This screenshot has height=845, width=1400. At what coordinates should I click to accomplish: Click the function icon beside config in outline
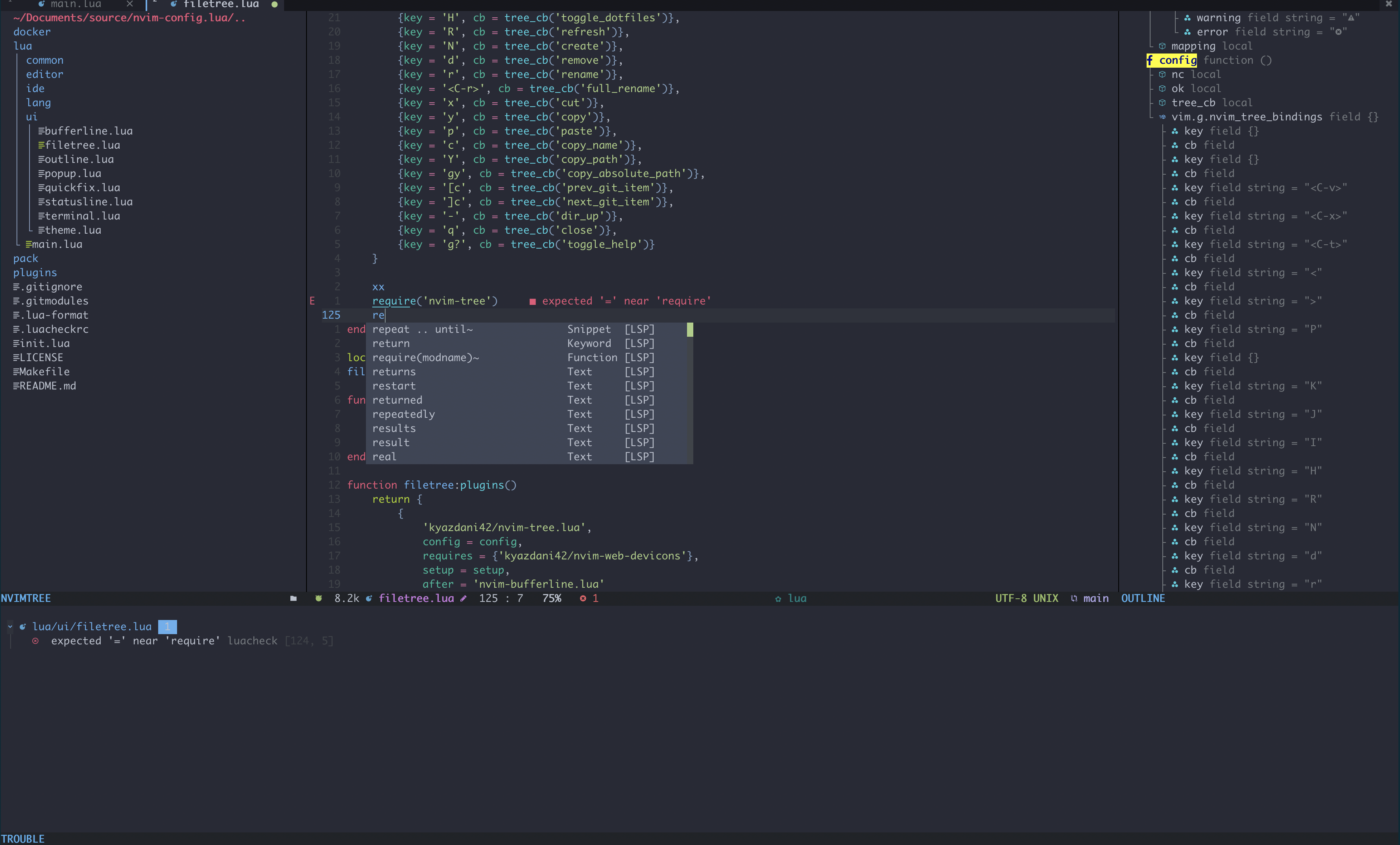[x=1149, y=60]
